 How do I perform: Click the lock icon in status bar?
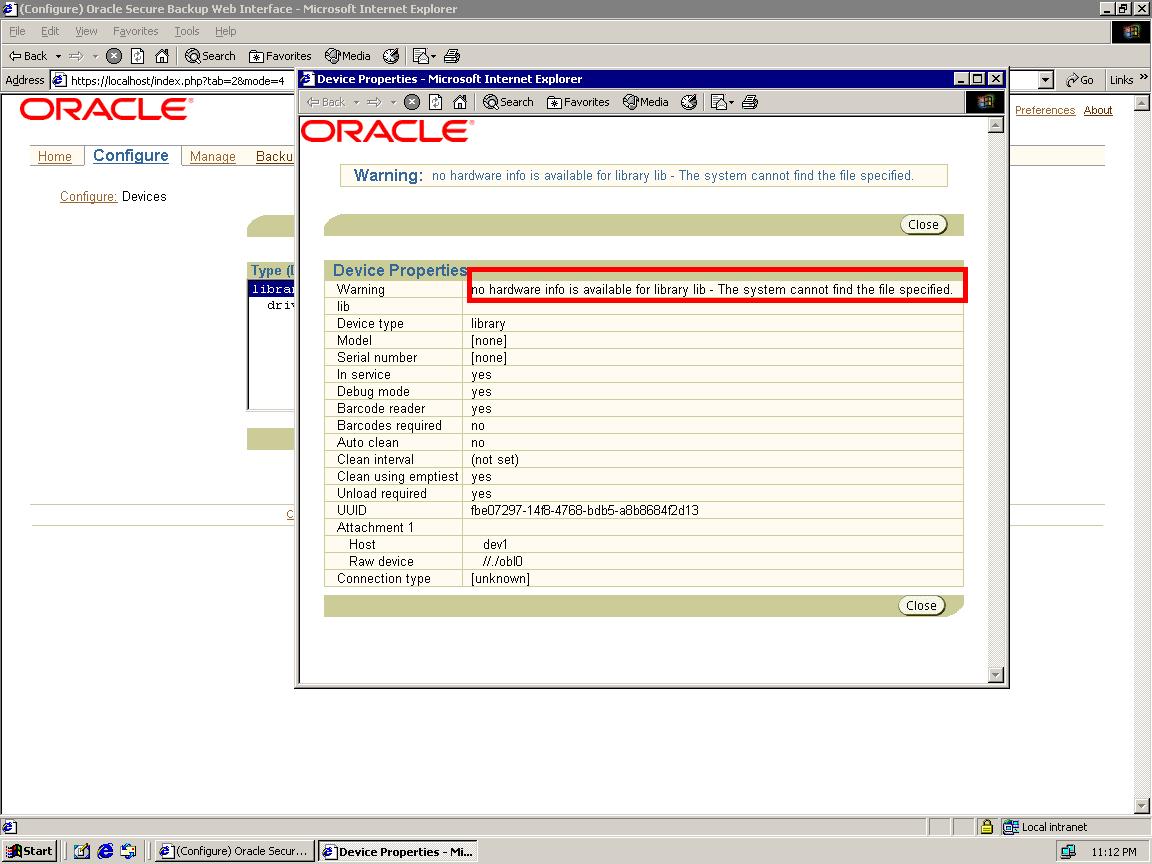pyautogui.click(x=987, y=827)
